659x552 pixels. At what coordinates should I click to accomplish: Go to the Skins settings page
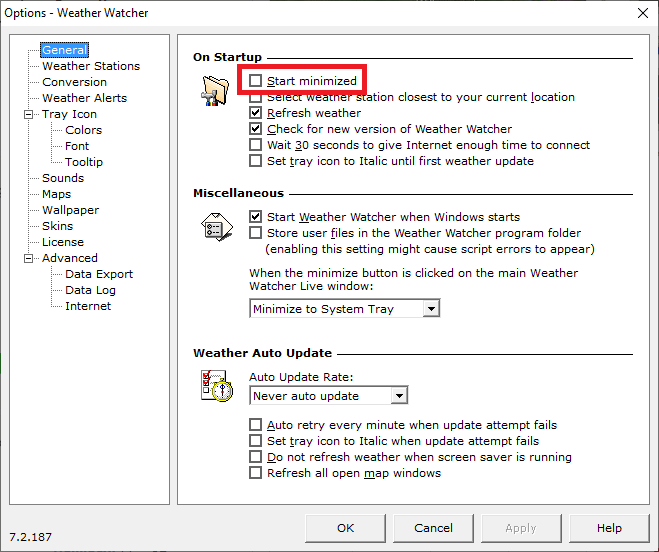pos(57,226)
